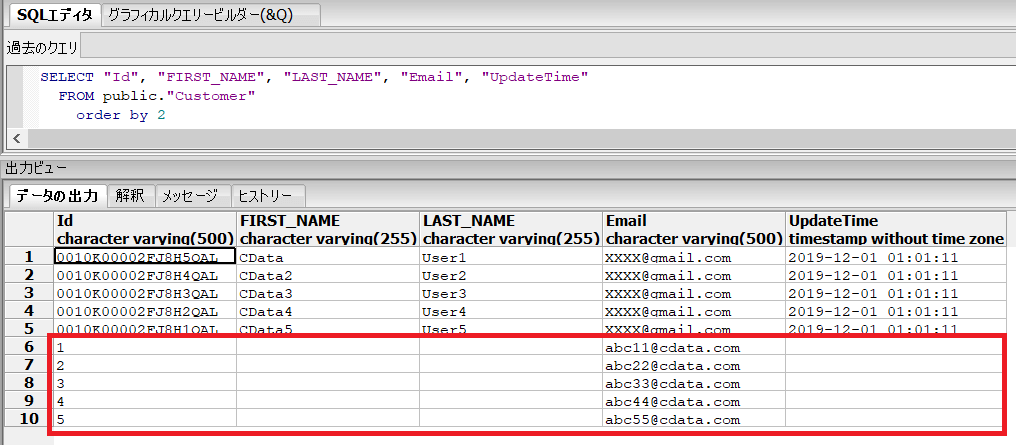Image resolution: width=1016 pixels, height=445 pixels.
Task: Click the SELECT line in the SQL editor
Action: (314, 77)
